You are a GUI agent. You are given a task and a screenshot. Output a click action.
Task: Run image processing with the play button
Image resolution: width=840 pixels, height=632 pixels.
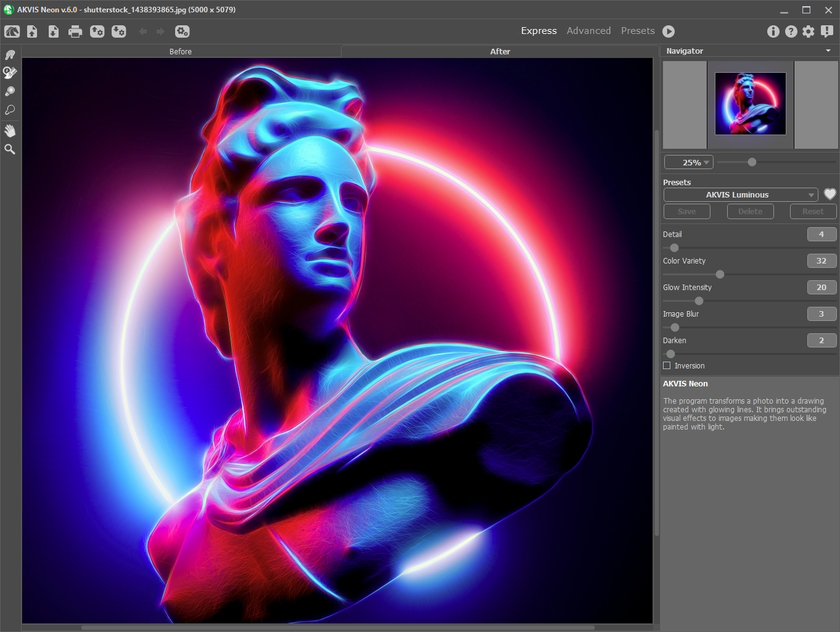pyautogui.click(x=668, y=31)
